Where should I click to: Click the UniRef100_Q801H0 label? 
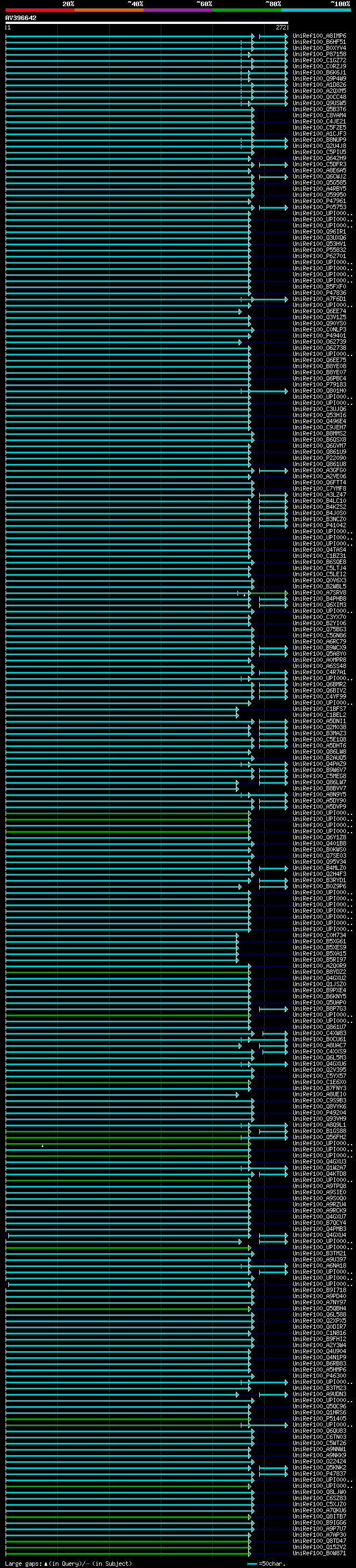coord(319,391)
